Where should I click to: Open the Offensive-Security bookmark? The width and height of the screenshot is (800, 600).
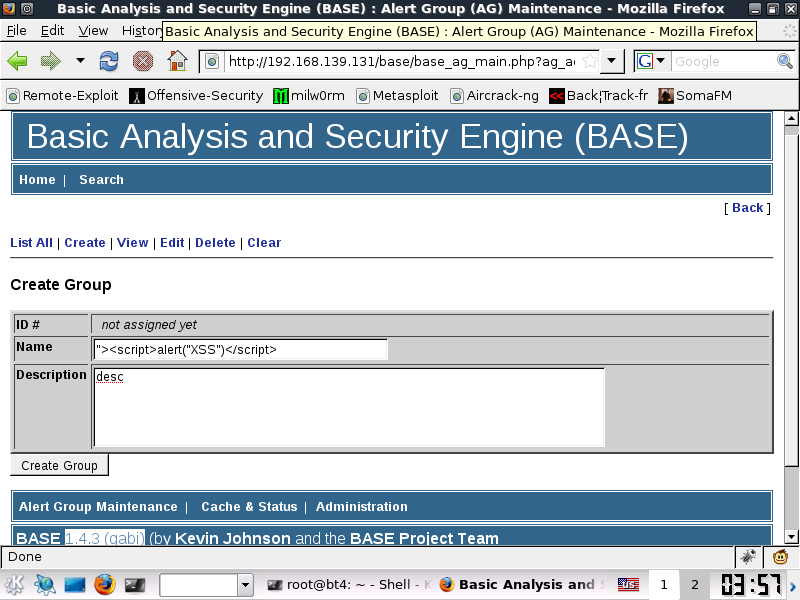pyautogui.click(x=196, y=95)
